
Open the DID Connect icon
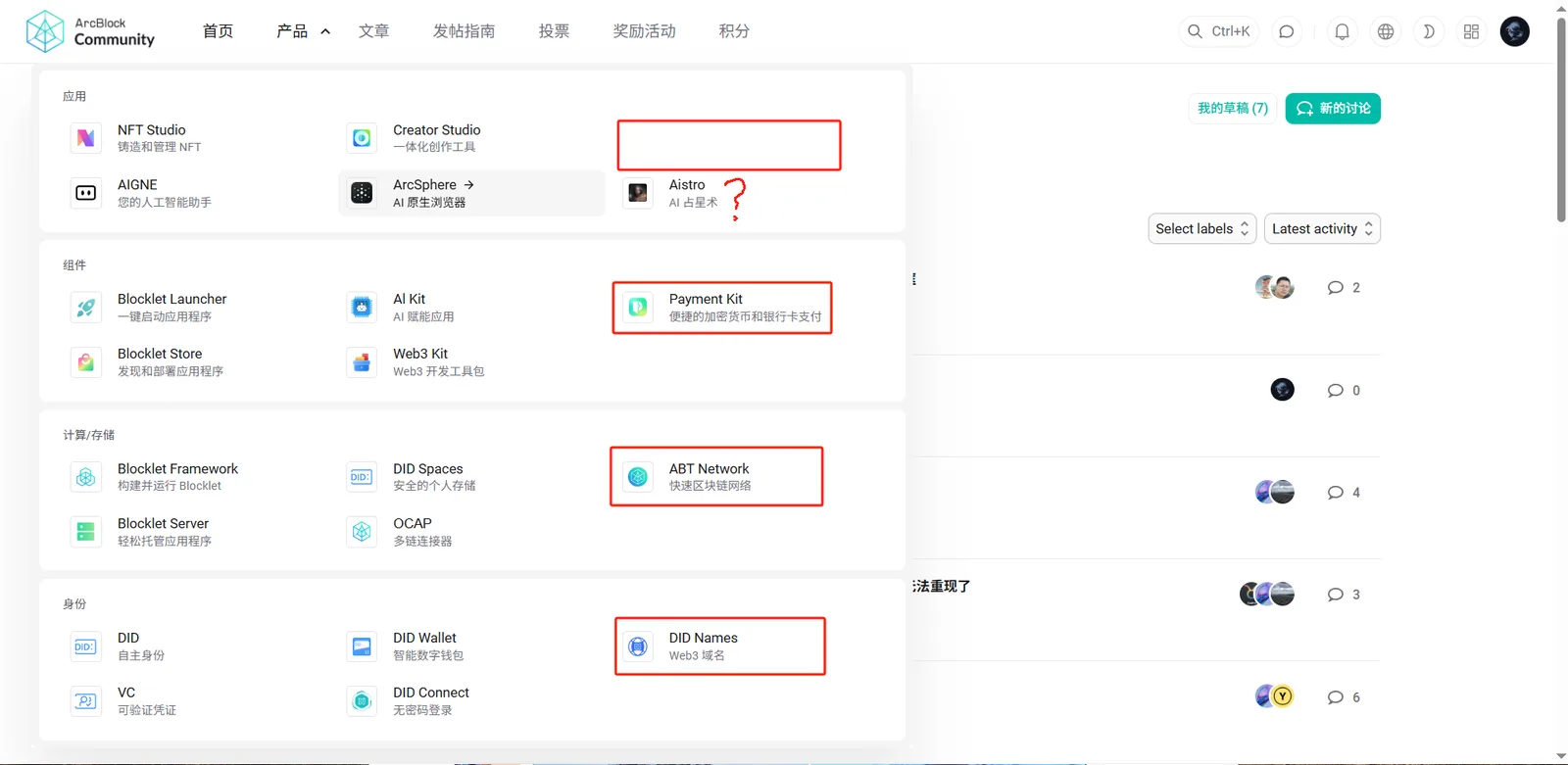[362, 701]
